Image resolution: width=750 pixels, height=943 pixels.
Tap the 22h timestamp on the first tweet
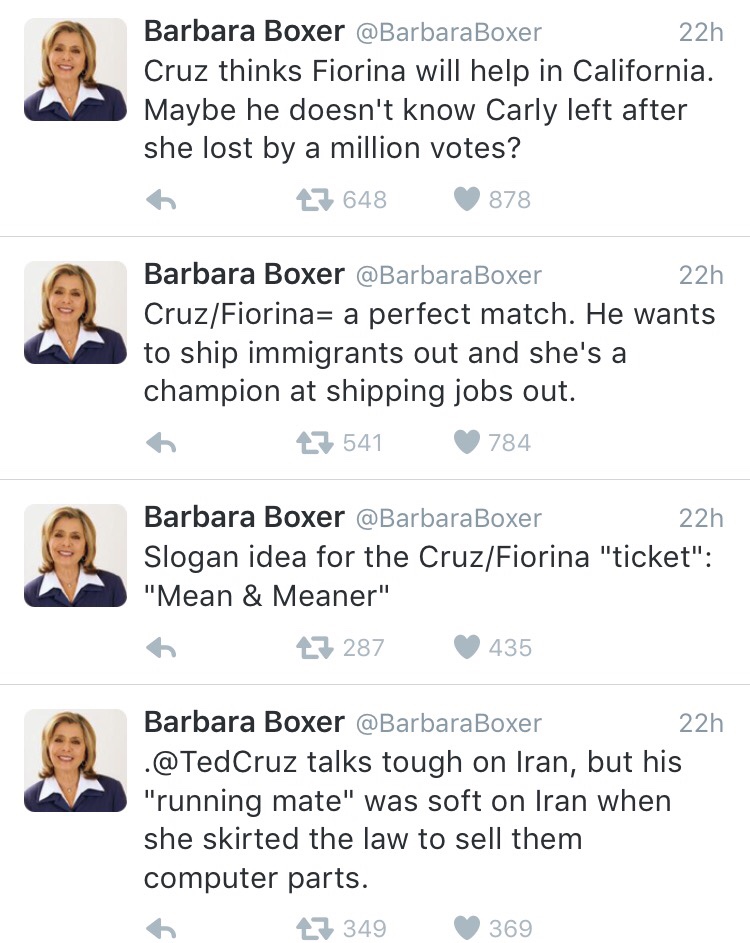point(700,32)
